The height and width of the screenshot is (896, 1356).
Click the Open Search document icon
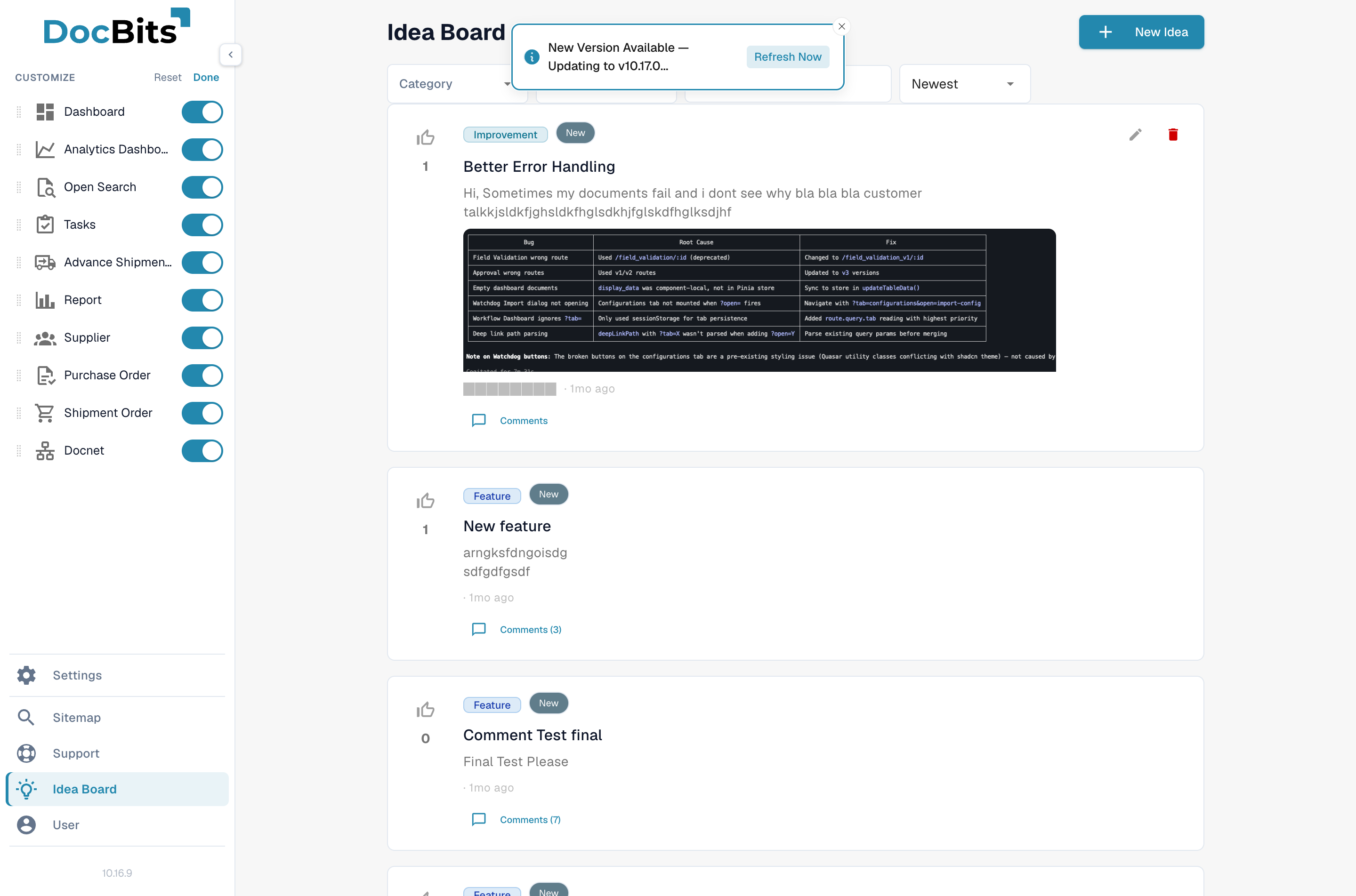45,187
